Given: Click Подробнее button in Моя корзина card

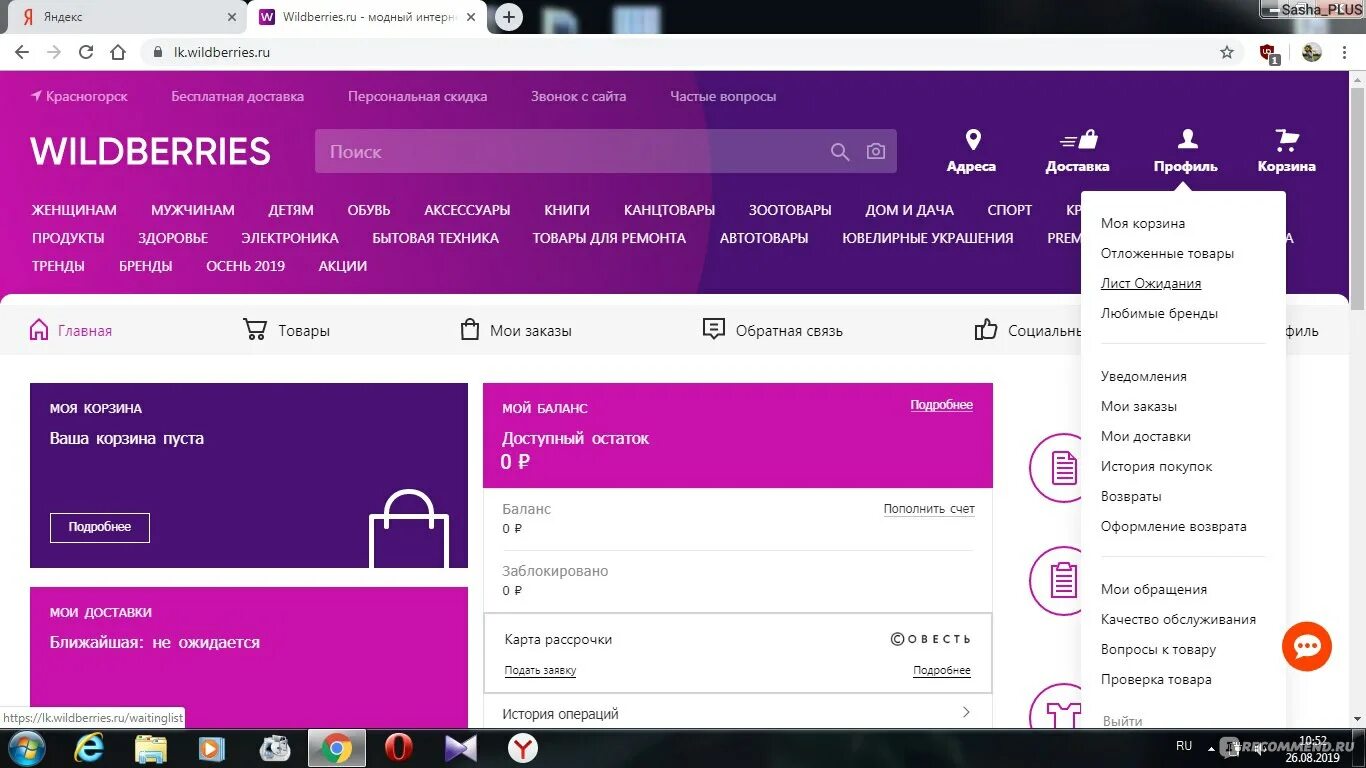Looking at the screenshot, I should coord(100,527).
